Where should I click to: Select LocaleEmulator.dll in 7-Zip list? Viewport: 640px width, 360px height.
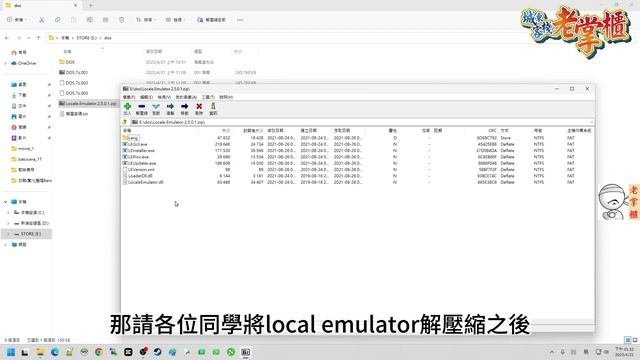pyautogui.click(x=143, y=182)
